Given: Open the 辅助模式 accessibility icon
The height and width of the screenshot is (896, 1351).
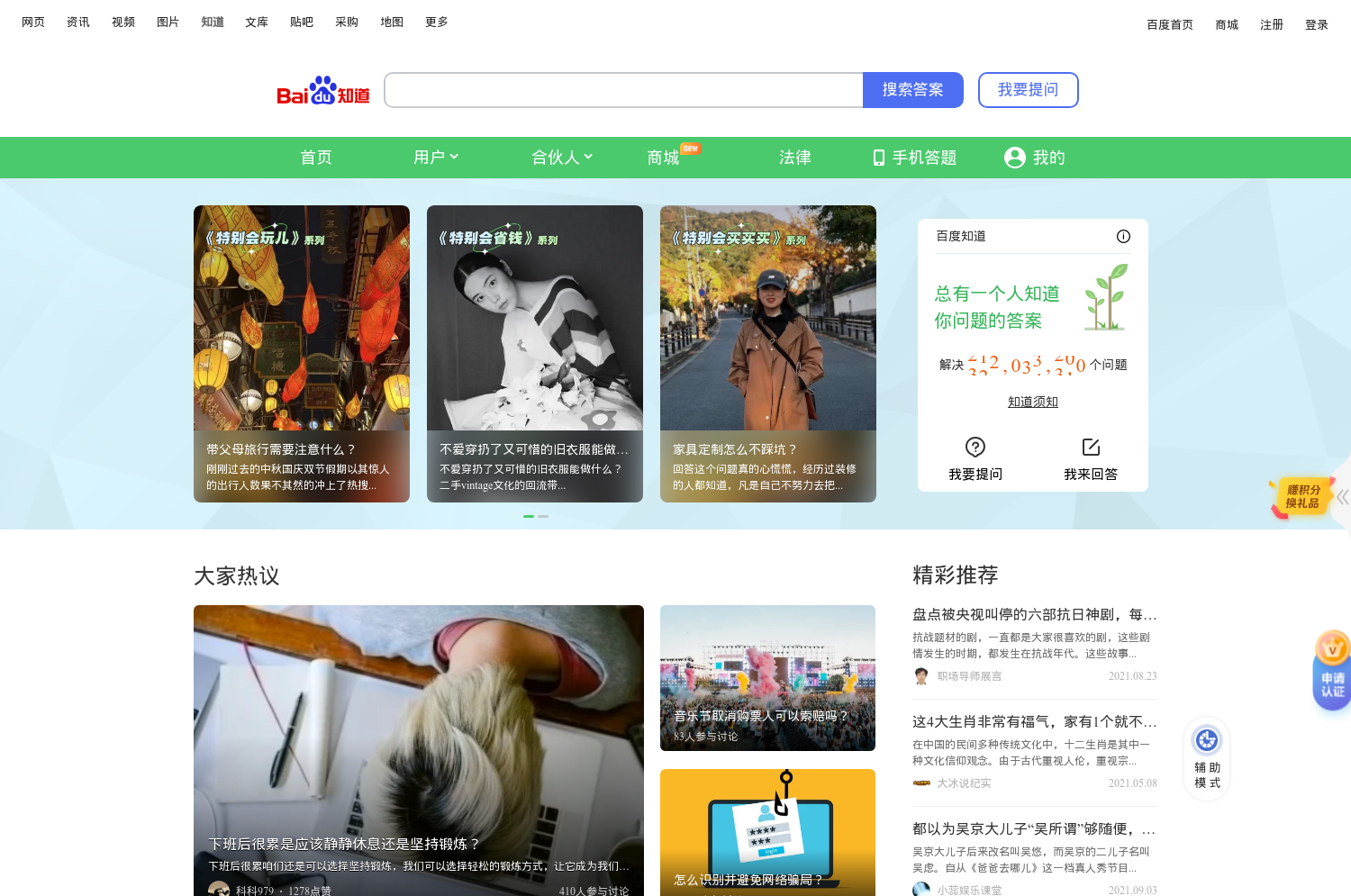Looking at the screenshot, I should pyautogui.click(x=1207, y=741).
